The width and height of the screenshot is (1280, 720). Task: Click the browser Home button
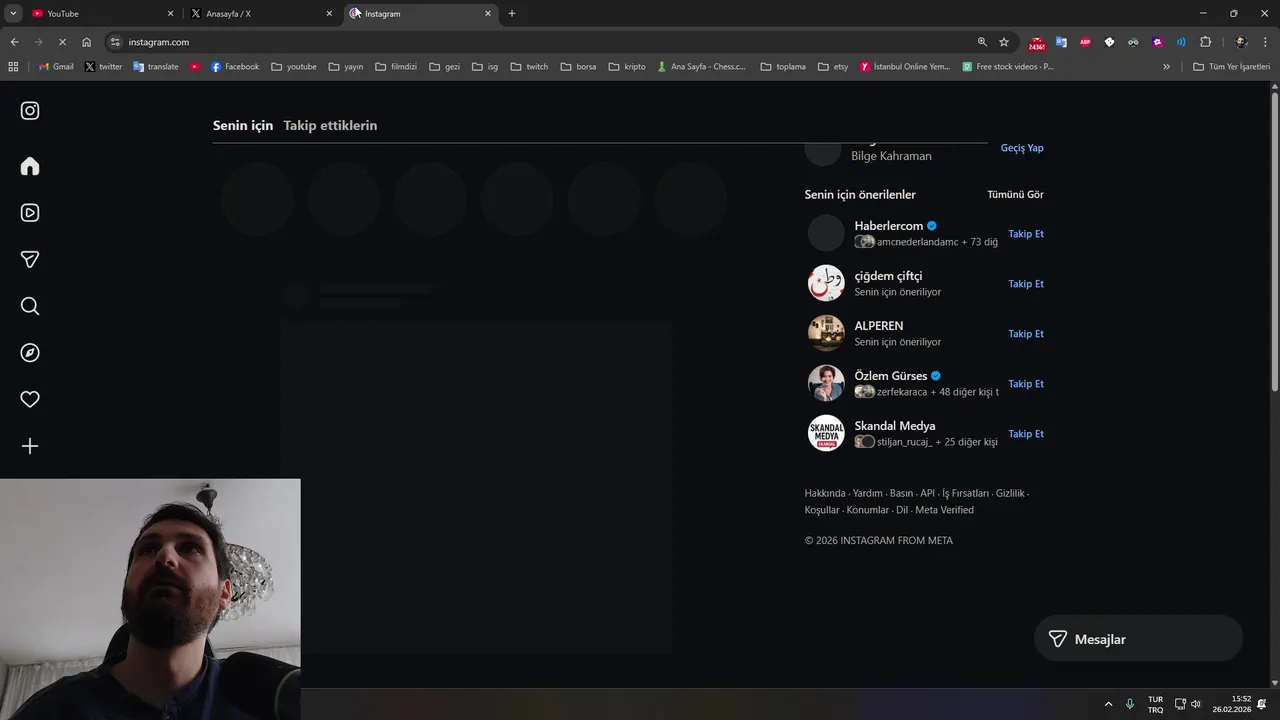(x=86, y=42)
